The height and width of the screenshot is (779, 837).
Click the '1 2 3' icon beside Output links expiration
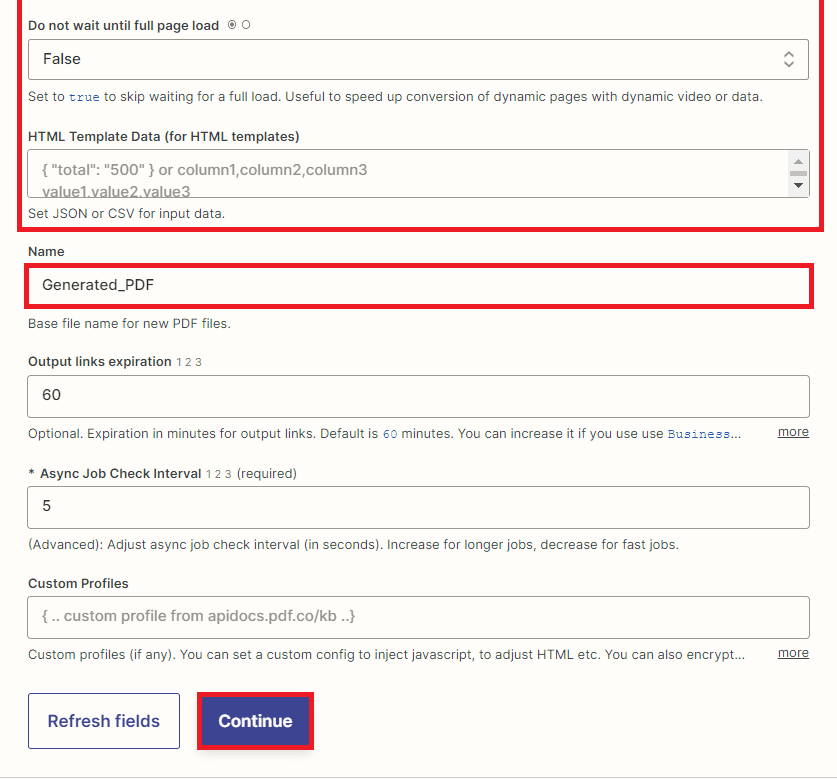tap(190, 362)
